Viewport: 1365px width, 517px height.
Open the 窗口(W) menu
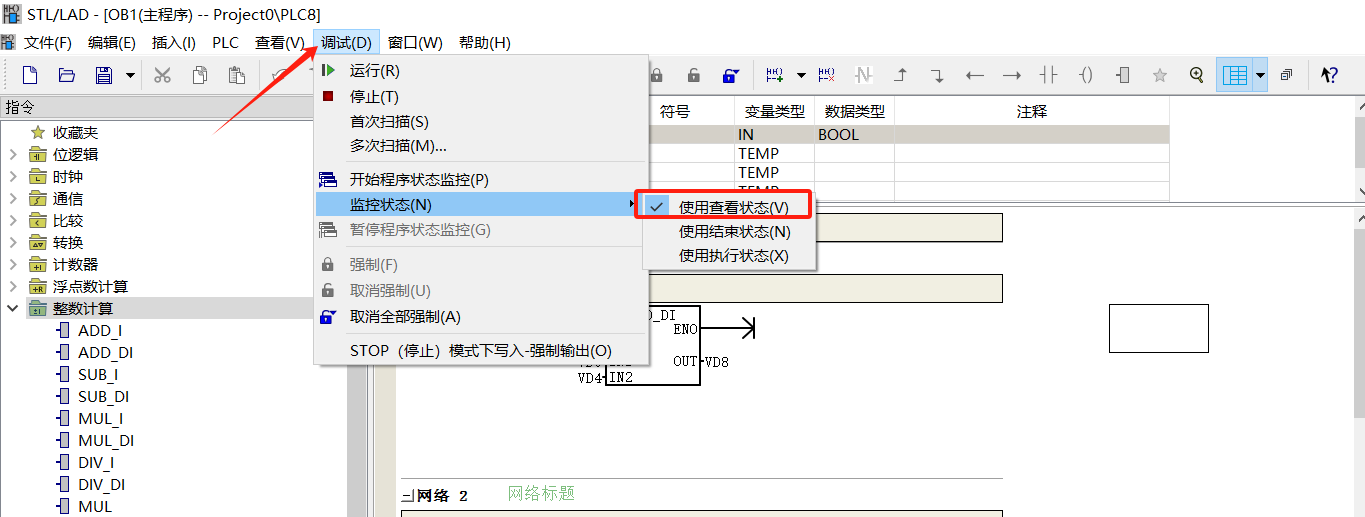coord(415,43)
